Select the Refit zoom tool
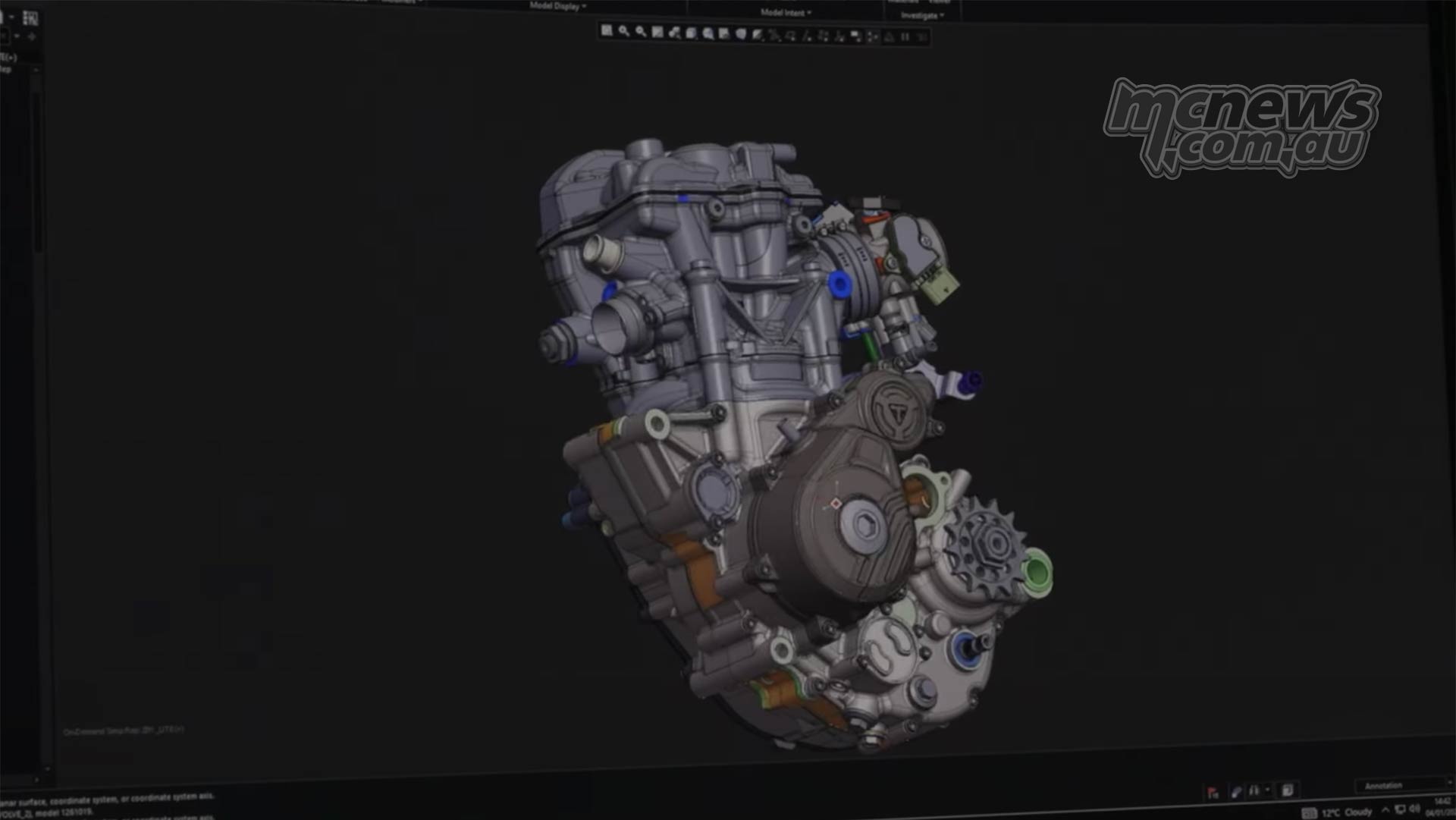The image size is (1456, 820). (x=605, y=32)
